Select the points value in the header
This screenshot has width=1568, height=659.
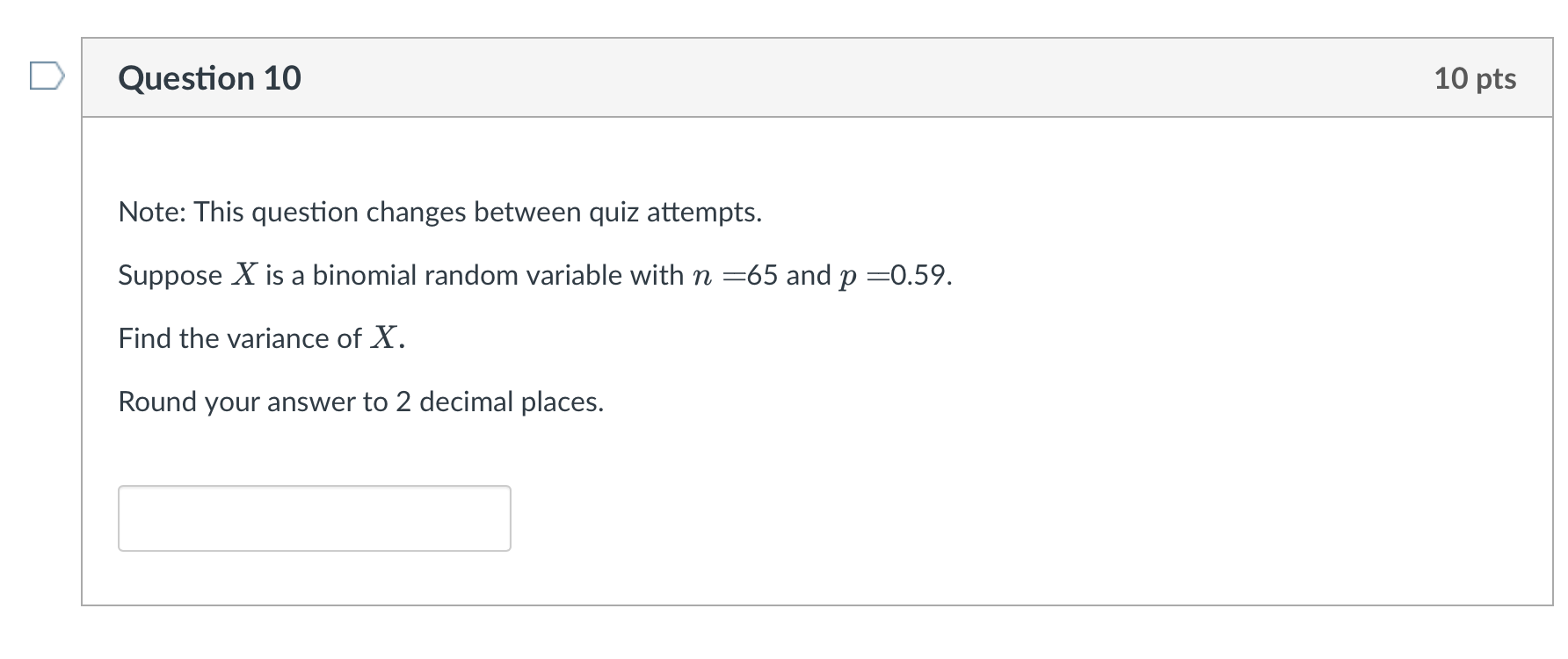[x=1474, y=77]
